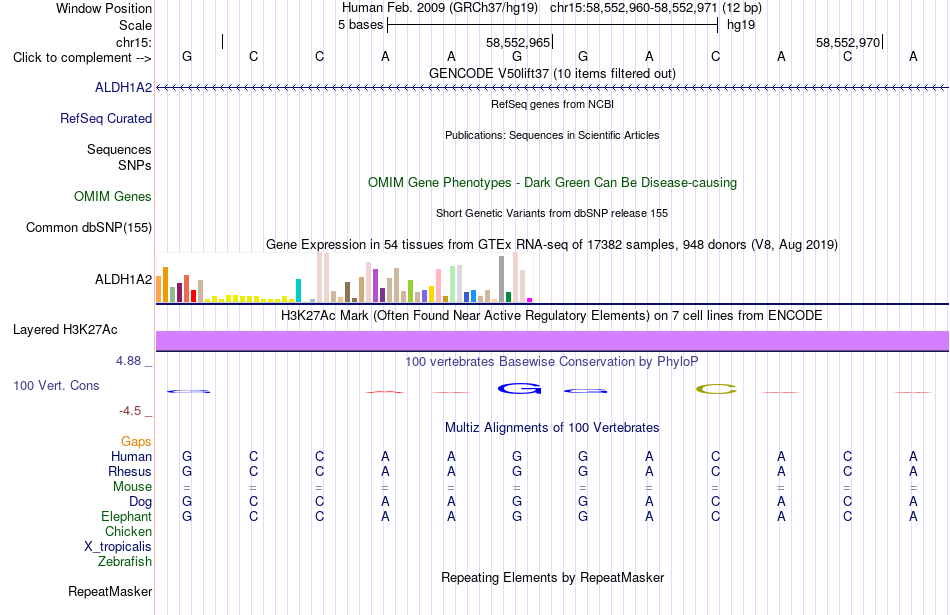950x615 pixels.
Task: Select the Mouse species label
Action: (132, 487)
